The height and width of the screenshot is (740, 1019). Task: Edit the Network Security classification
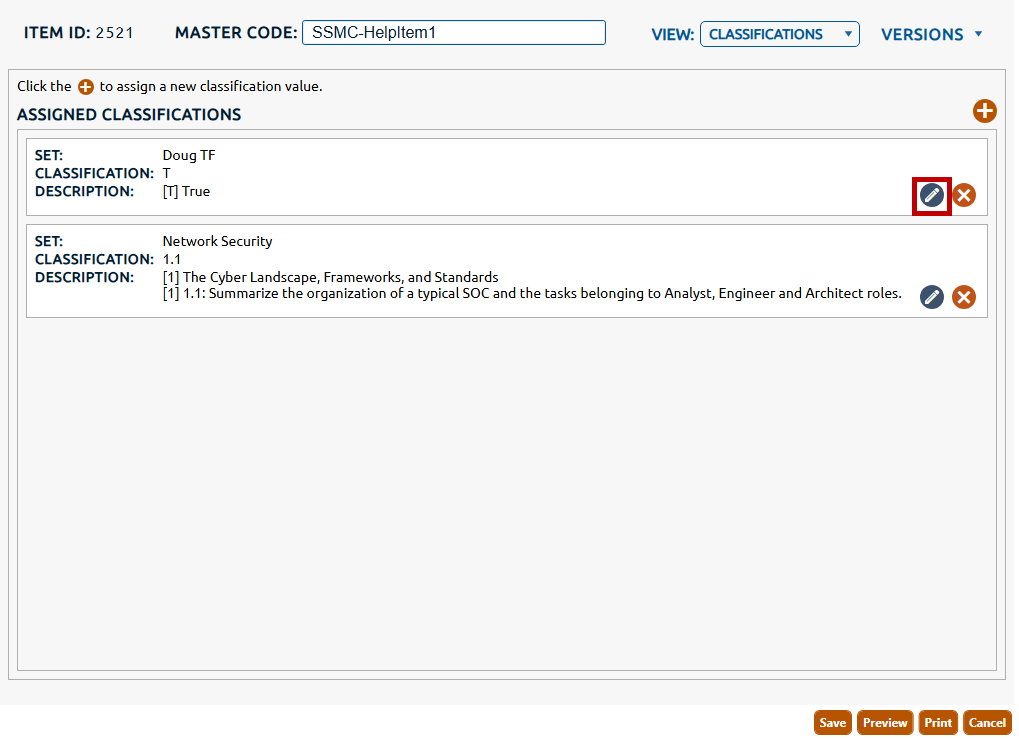pyautogui.click(x=932, y=297)
